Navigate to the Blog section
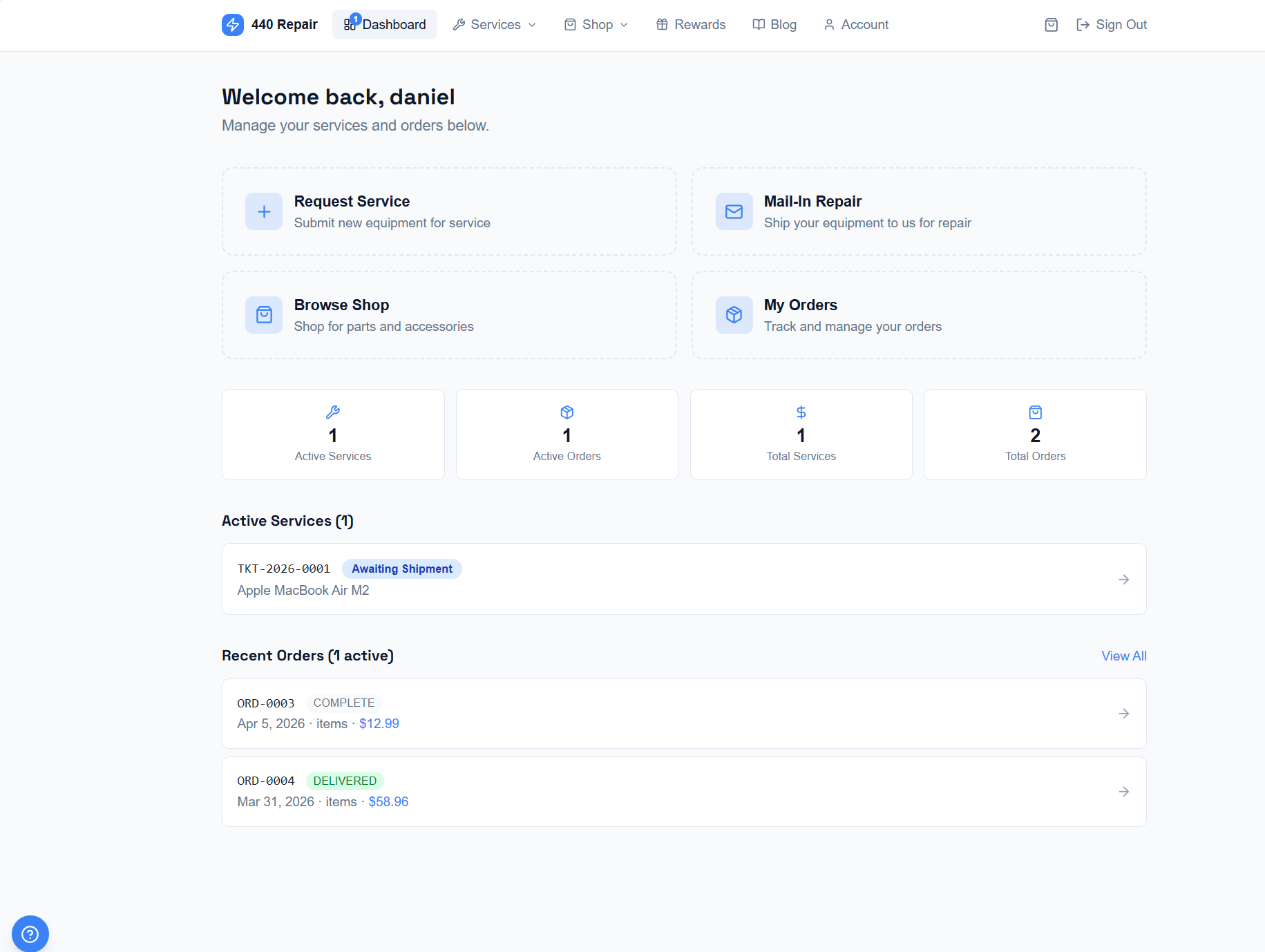Viewport: 1265px width, 952px height. (774, 25)
